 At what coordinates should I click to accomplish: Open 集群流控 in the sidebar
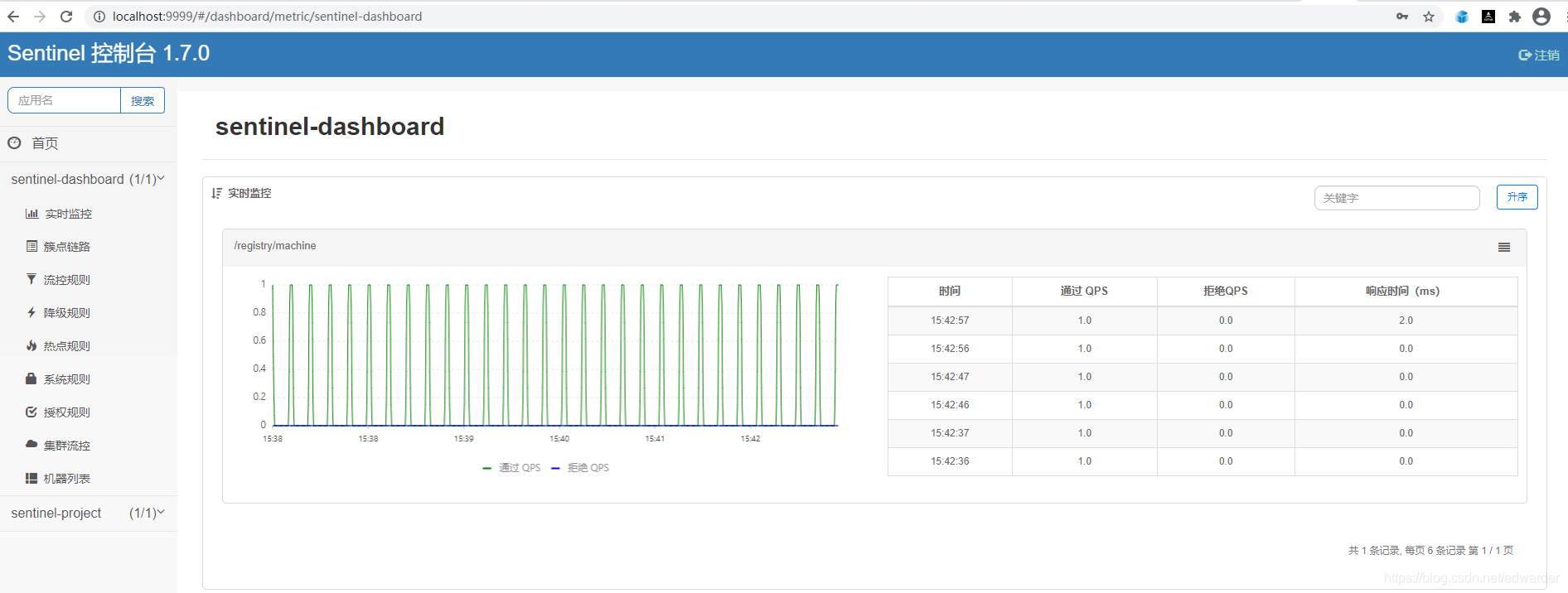point(67,446)
